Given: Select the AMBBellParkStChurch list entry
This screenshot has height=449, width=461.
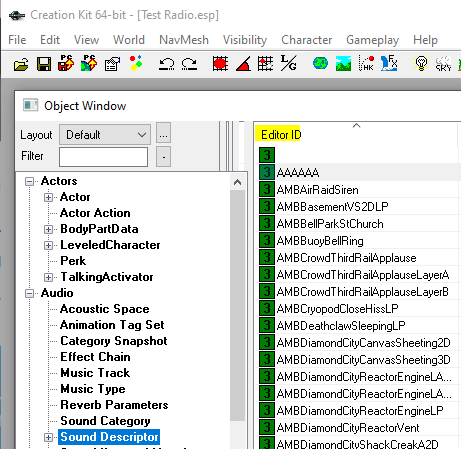Looking at the screenshot, I should [x=330, y=224].
